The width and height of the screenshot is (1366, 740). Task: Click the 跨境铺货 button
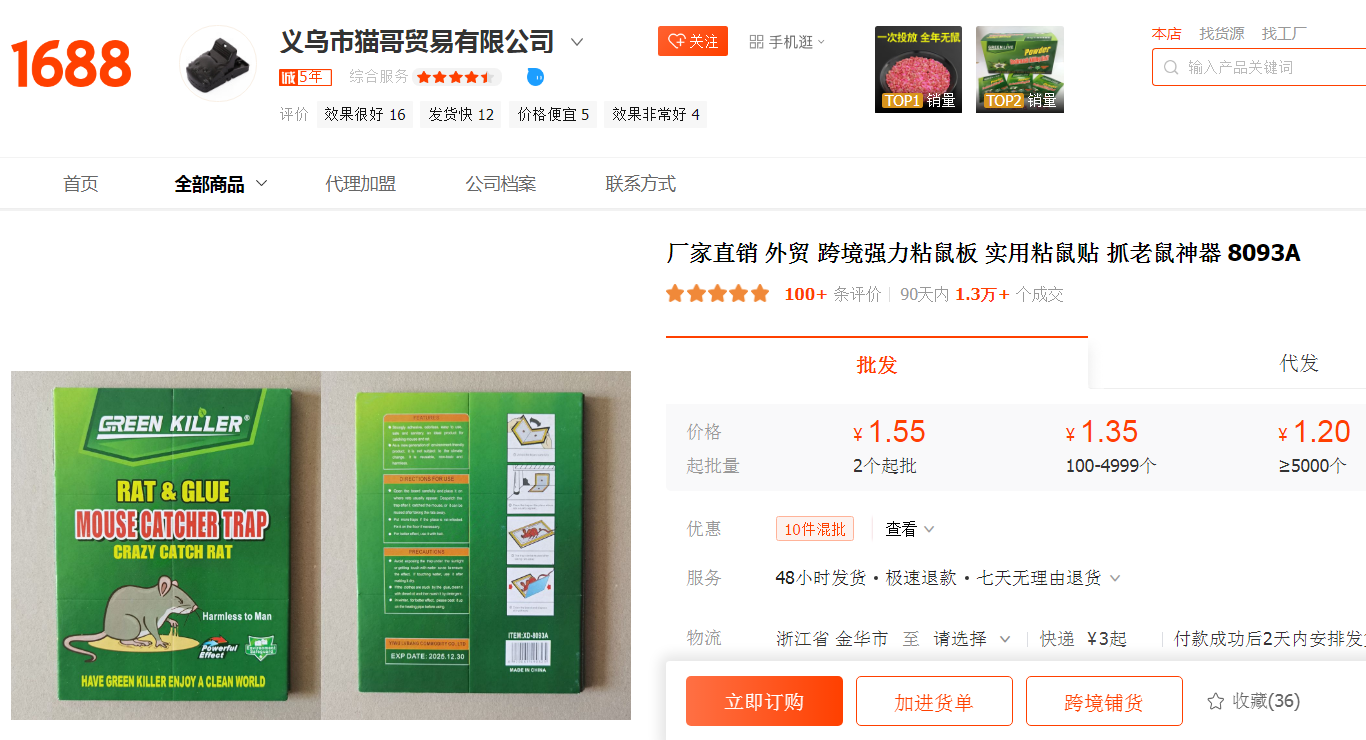[1104, 701]
